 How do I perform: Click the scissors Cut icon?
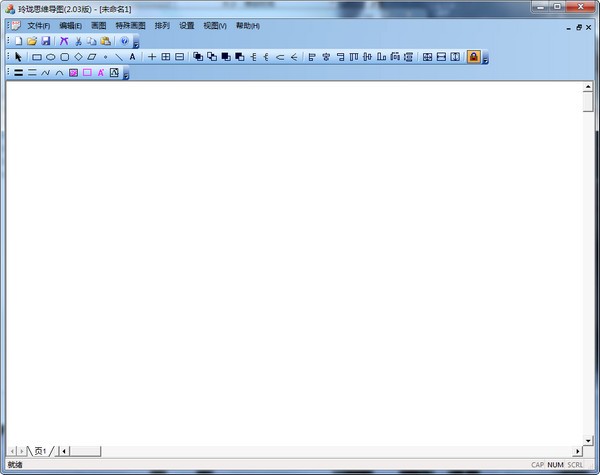pyautogui.click(x=78, y=41)
